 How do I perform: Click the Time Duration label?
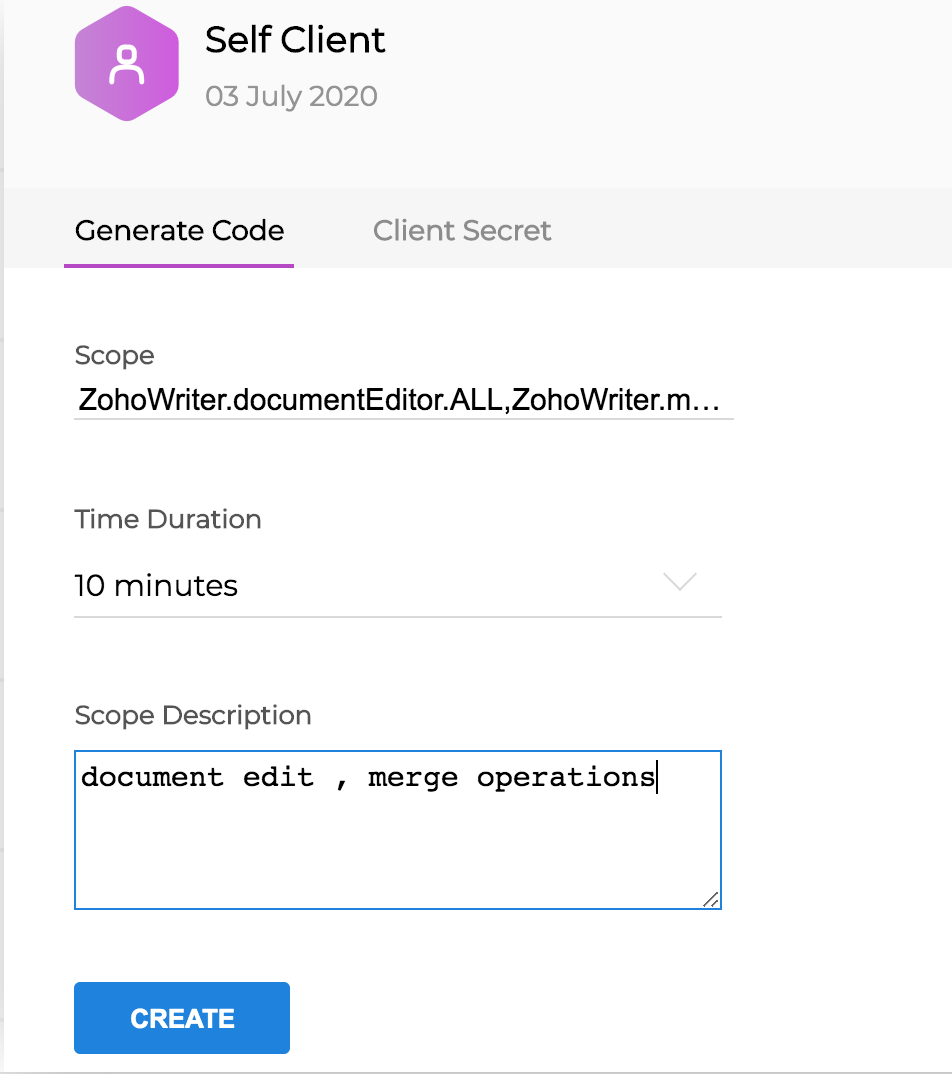click(x=168, y=519)
